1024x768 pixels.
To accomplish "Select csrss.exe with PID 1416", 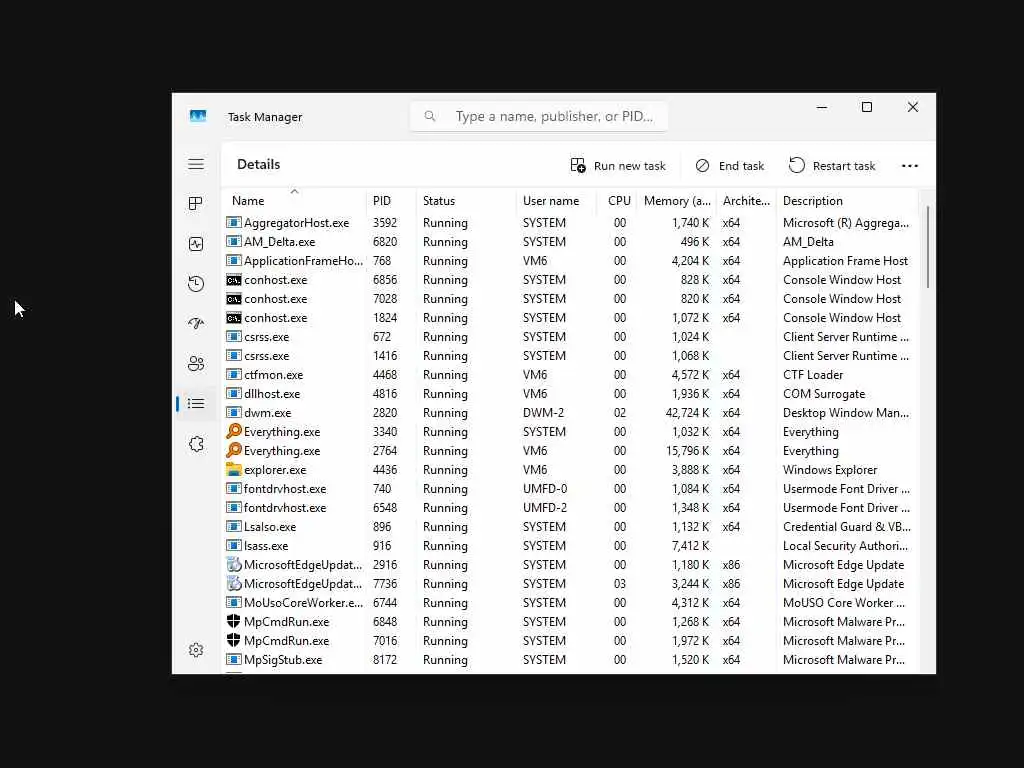I will pyautogui.click(x=571, y=355).
